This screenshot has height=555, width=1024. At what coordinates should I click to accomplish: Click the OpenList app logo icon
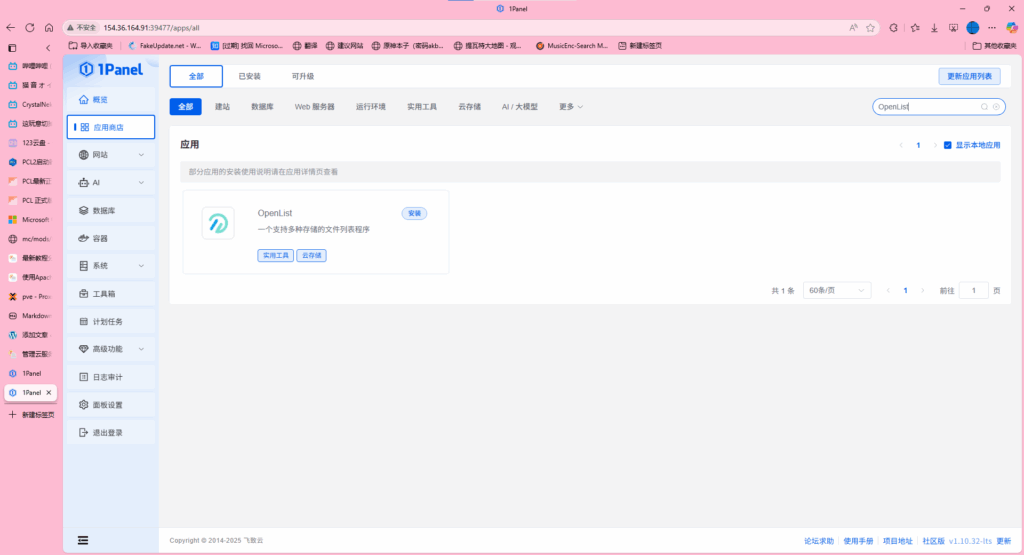point(217,224)
